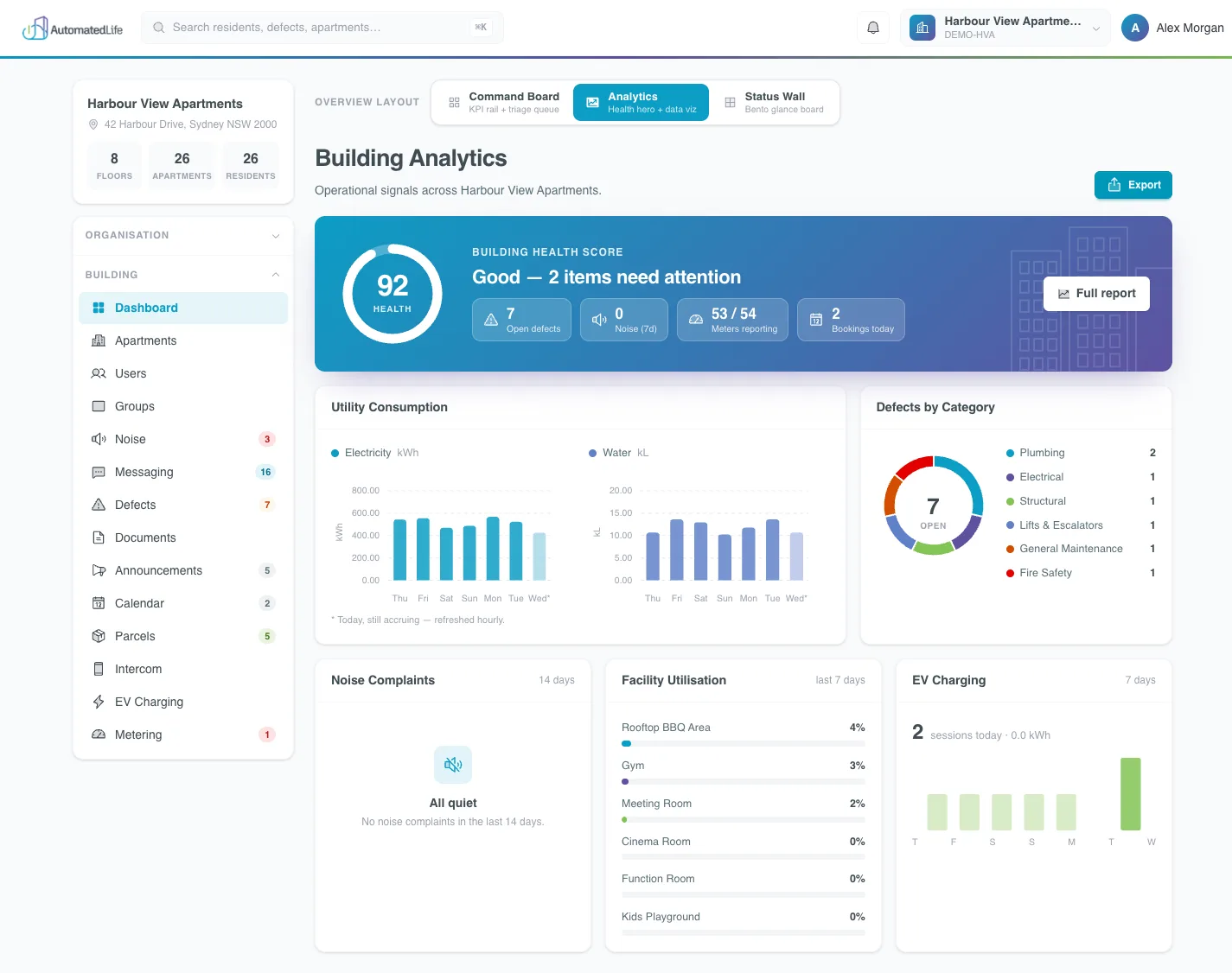Select the Analytics layout tab

(x=641, y=102)
